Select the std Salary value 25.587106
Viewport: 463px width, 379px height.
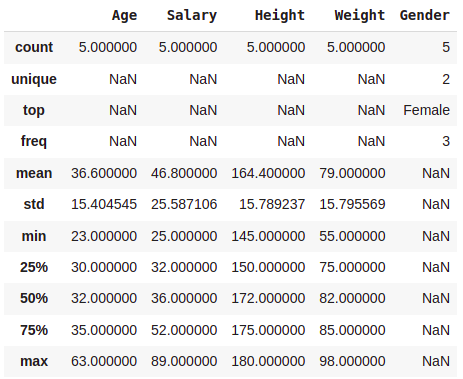click(x=184, y=204)
